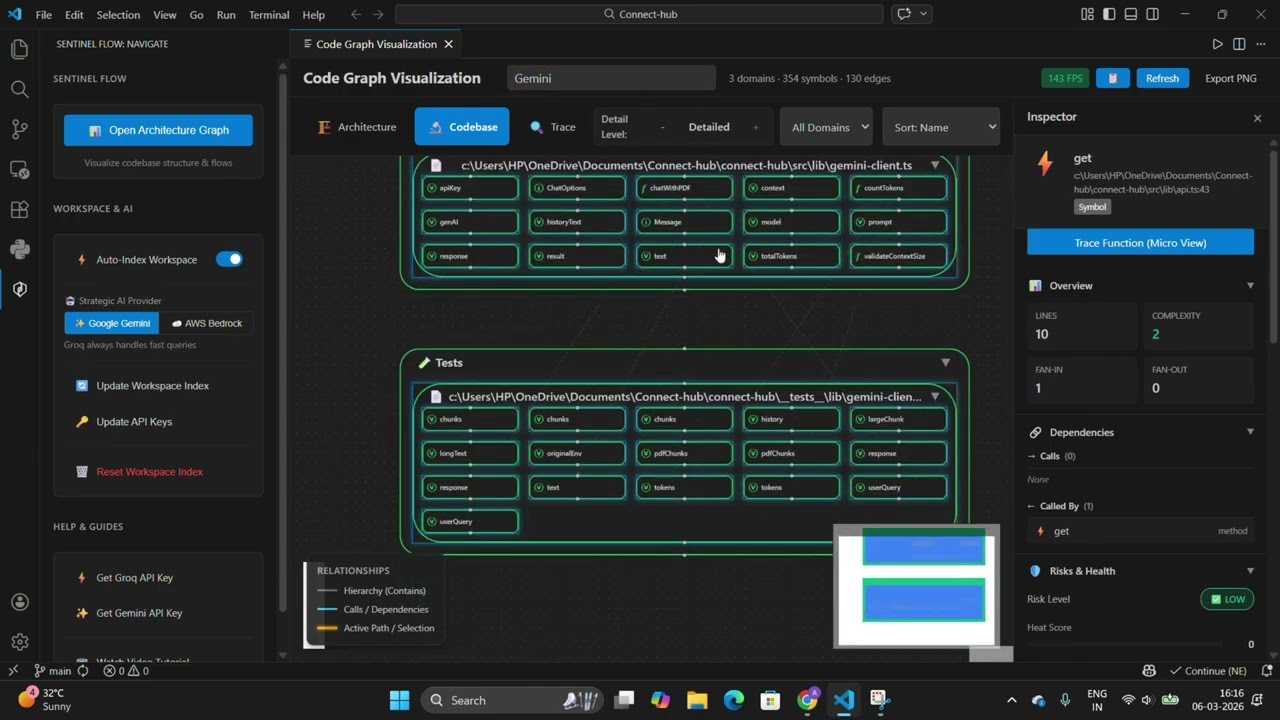1280x720 pixels.
Task: Switch to Codebase view mode
Action: [462, 127]
